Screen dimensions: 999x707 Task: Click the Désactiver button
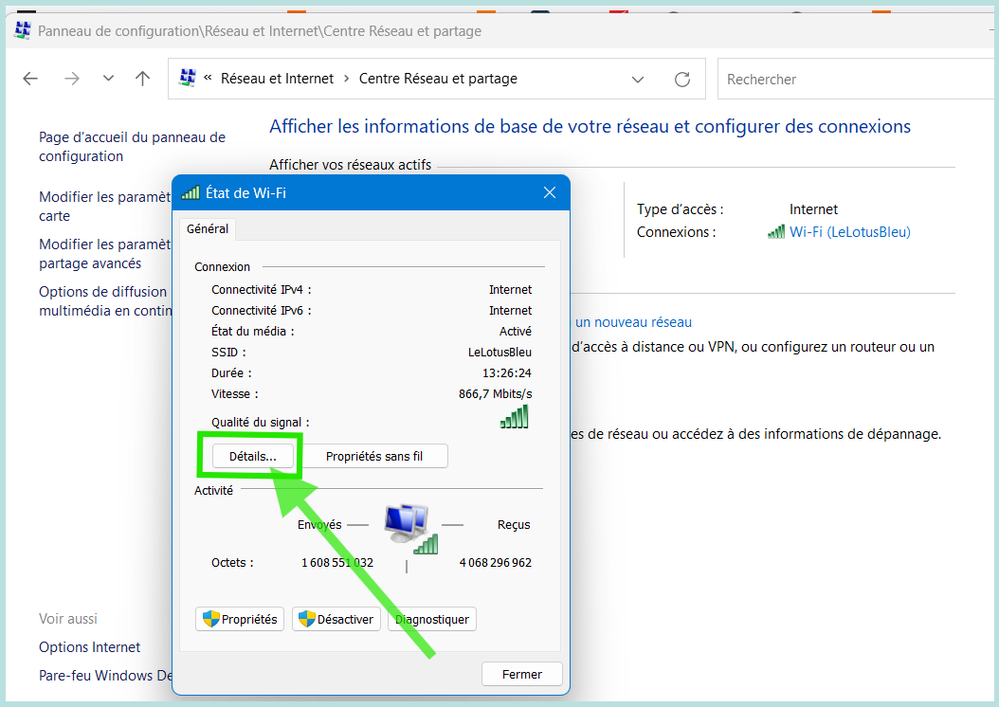(336, 619)
